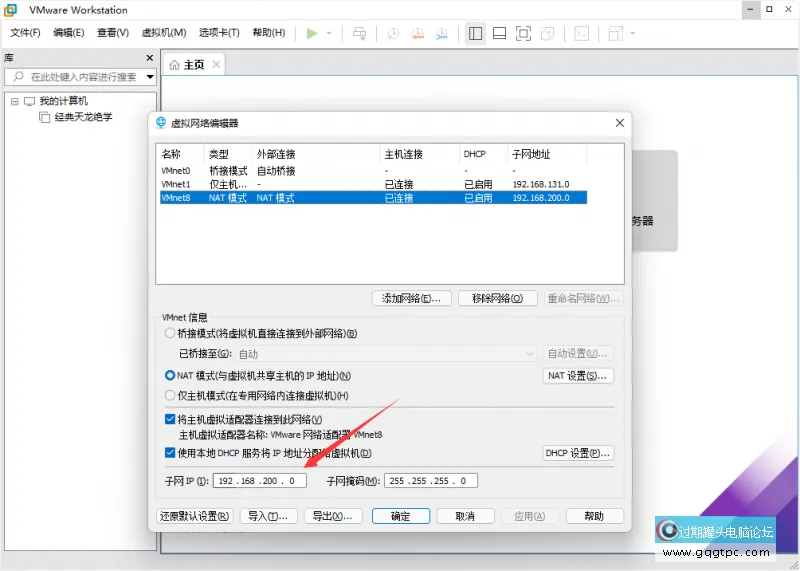
Task: Collapse the 我的计算机 tree node
Action: [x=15, y=102]
